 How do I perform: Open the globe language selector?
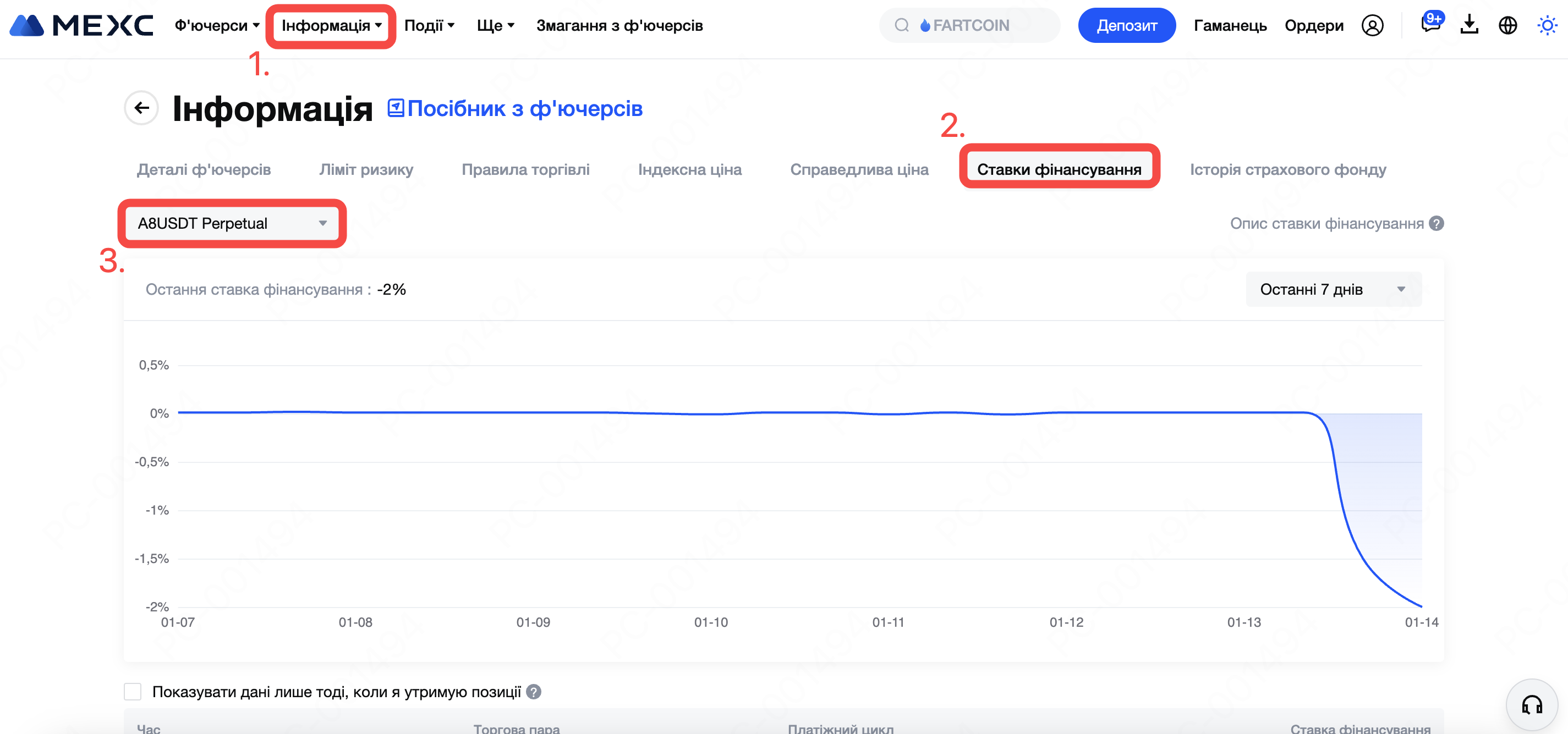click(1507, 25)
